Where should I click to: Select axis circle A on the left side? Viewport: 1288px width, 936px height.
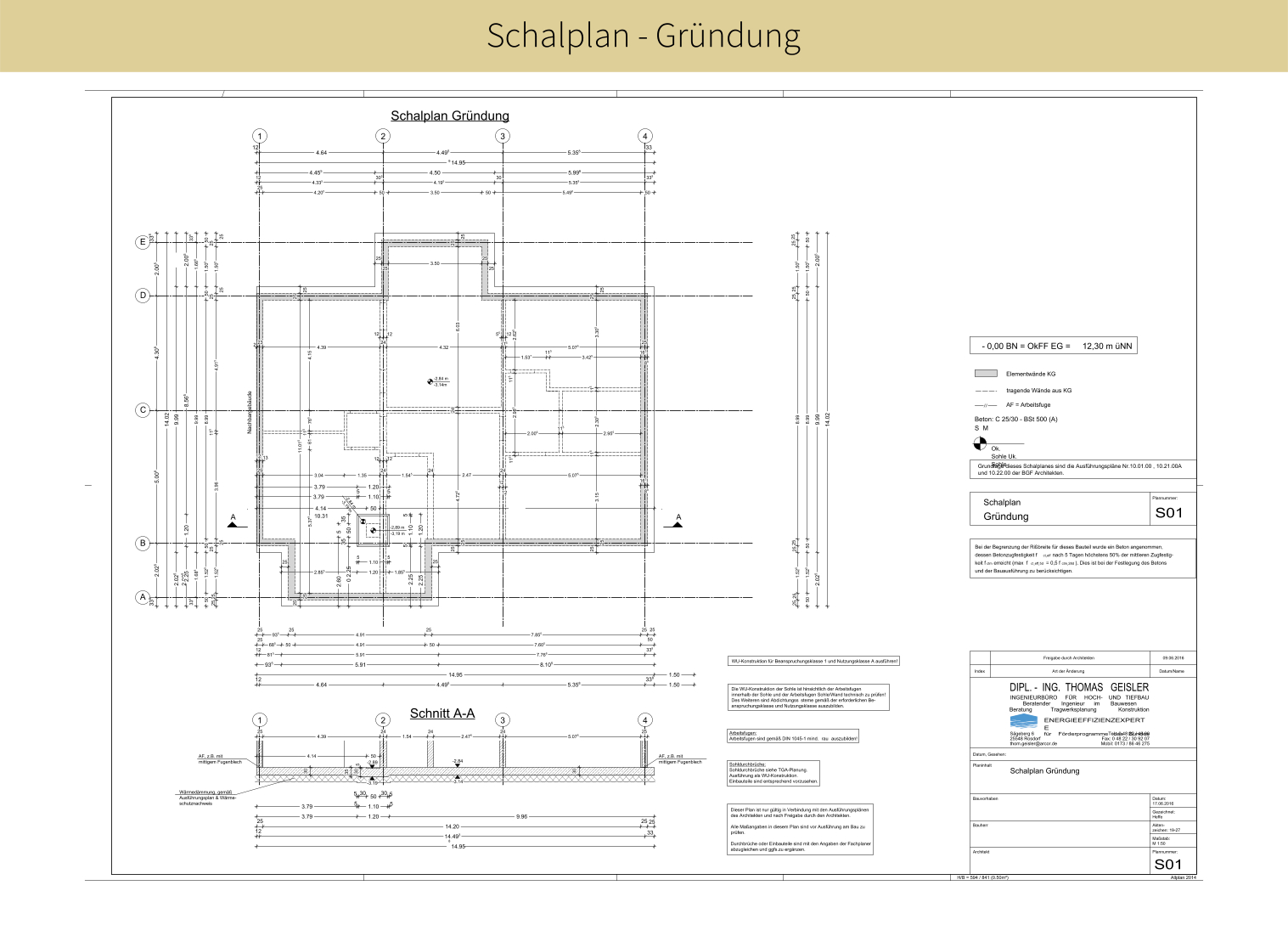pyautogui.click(x=143, y=597)
